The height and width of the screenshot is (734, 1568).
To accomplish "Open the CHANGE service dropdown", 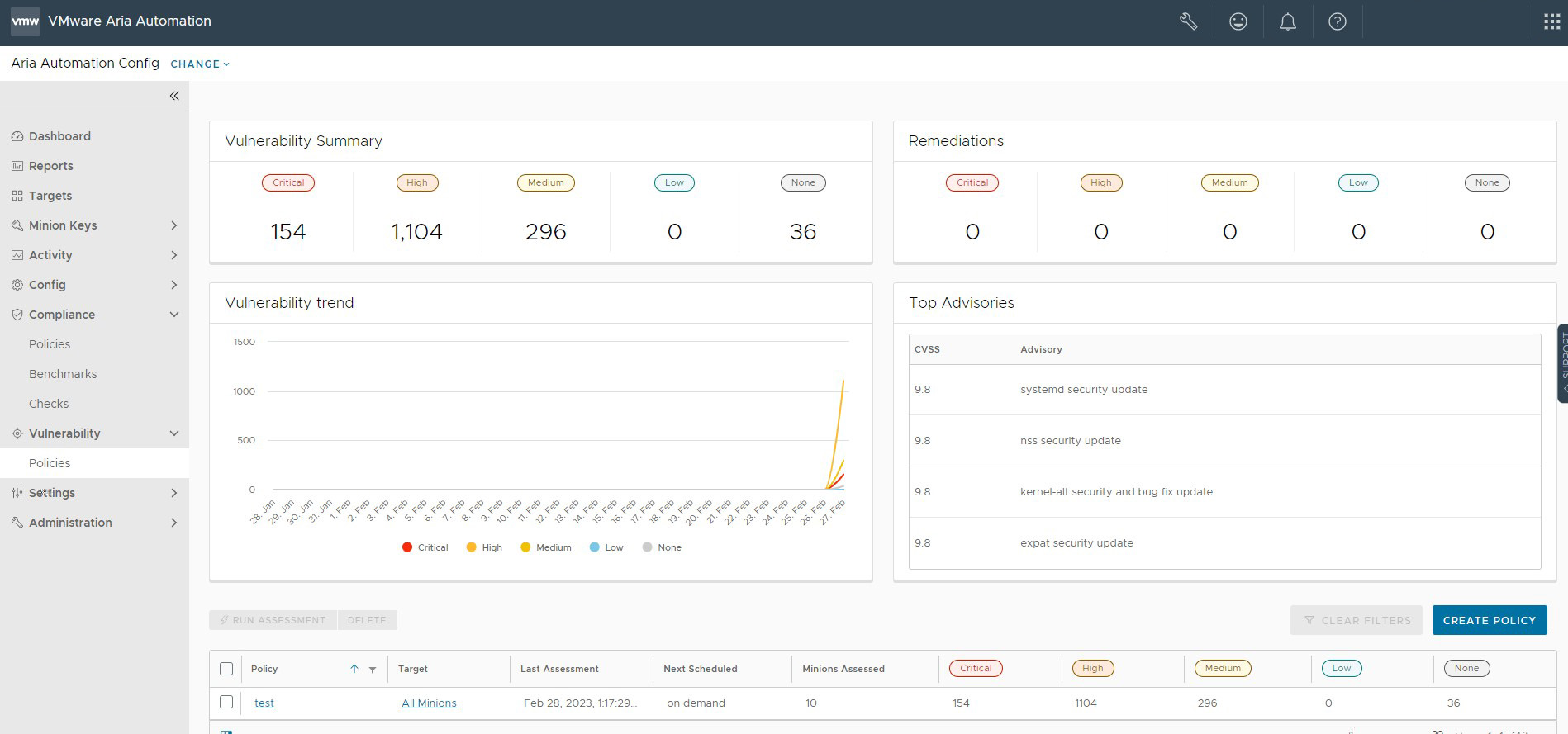I will pos(200,64).
